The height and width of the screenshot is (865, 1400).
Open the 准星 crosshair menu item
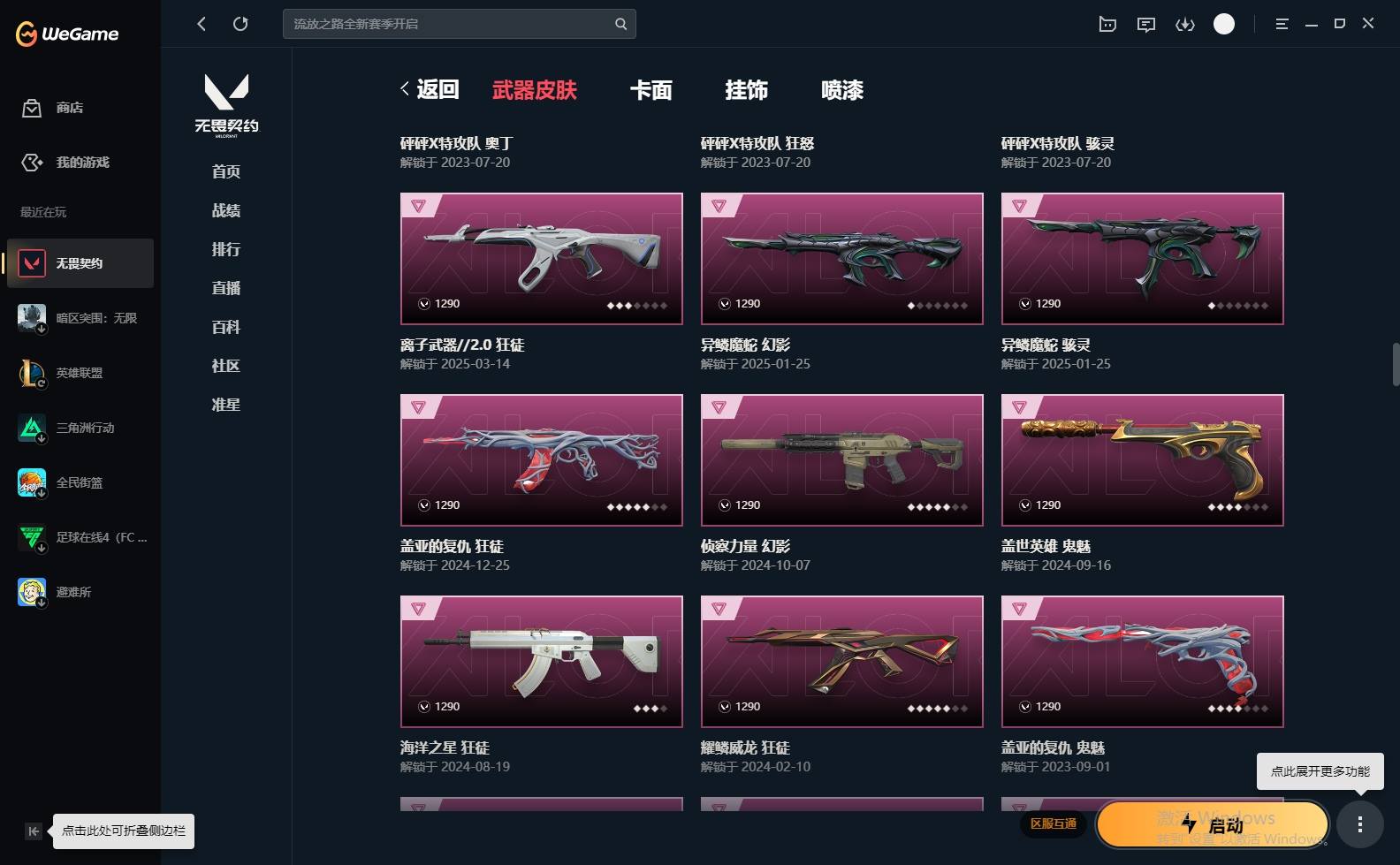226,405
